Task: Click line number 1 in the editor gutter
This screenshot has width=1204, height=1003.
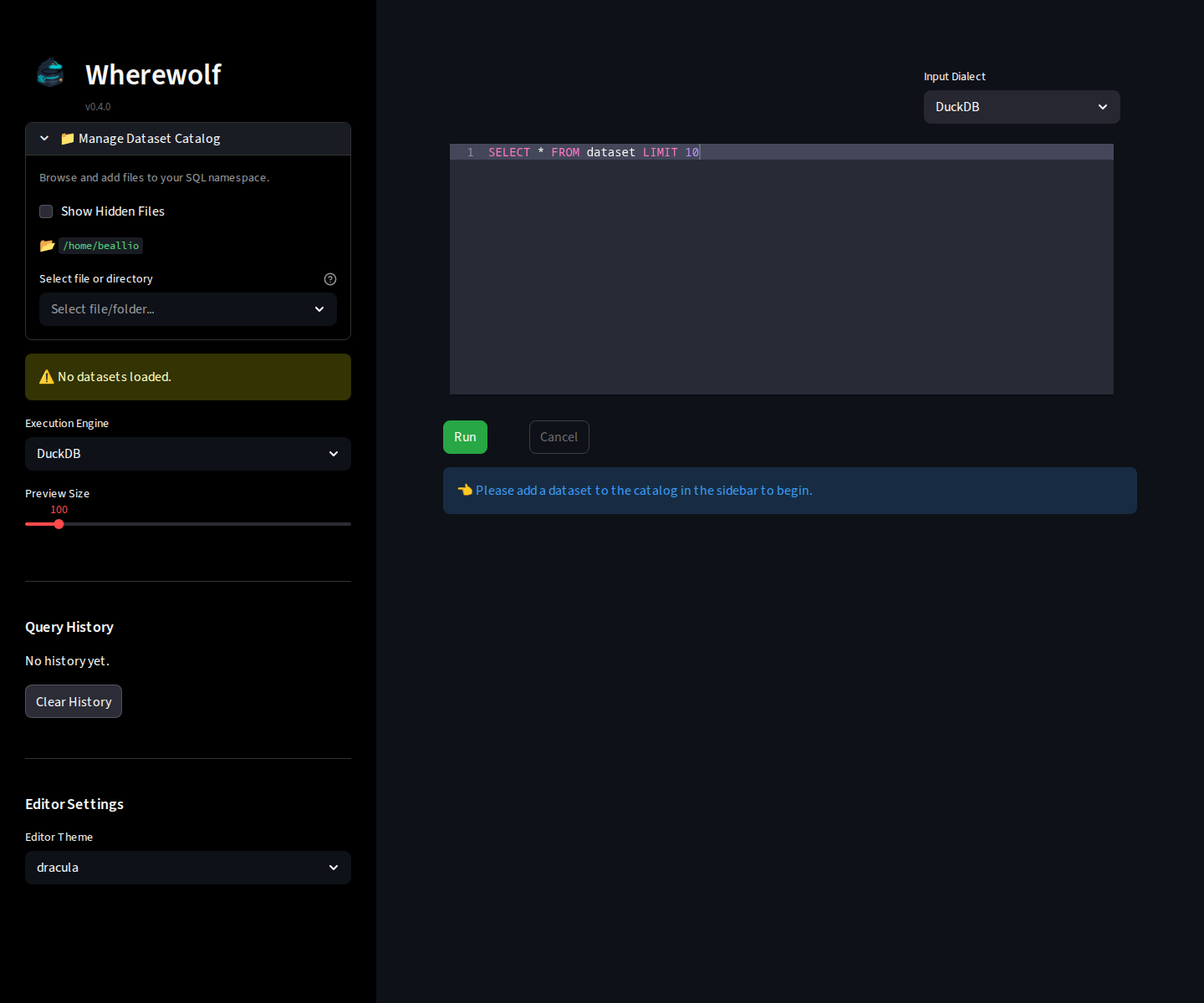Action: coord(471,152)
